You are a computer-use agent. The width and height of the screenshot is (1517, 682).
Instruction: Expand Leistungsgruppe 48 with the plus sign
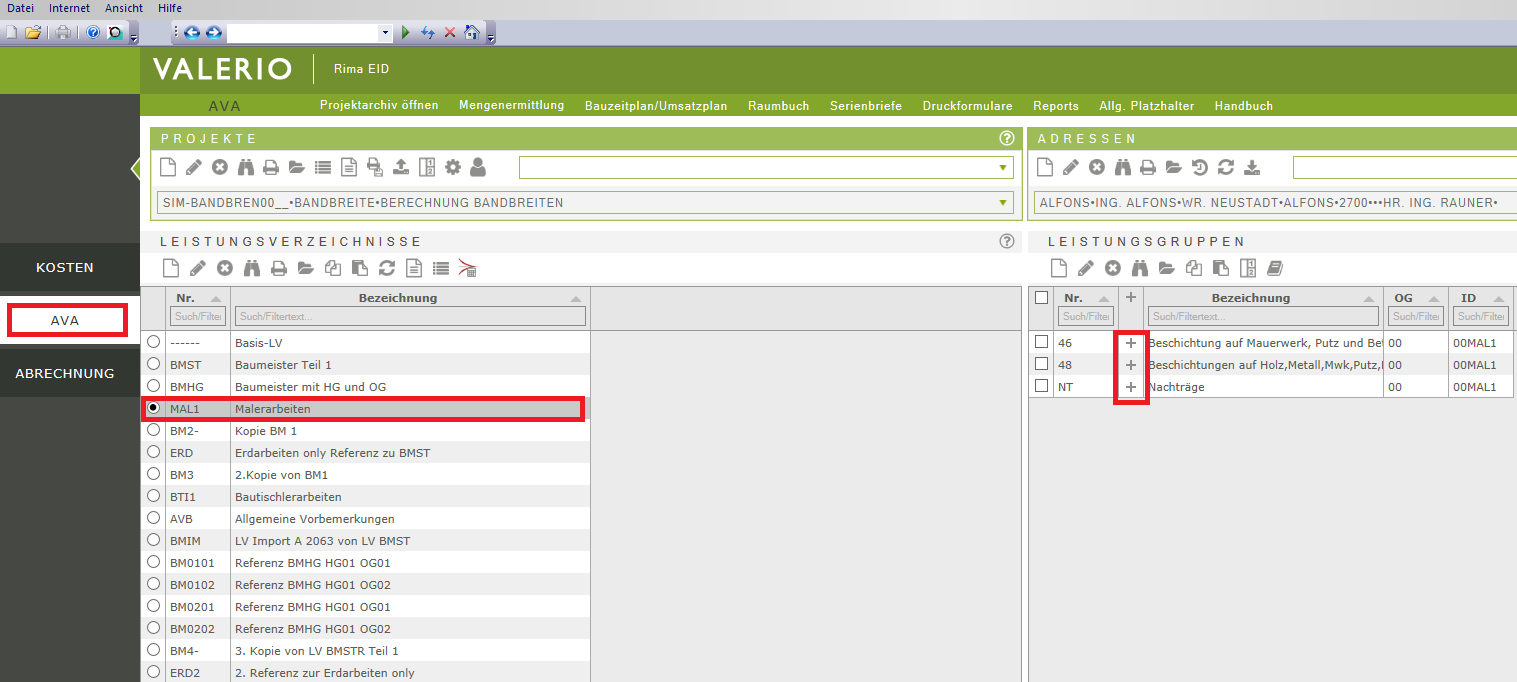point(1131,365)
